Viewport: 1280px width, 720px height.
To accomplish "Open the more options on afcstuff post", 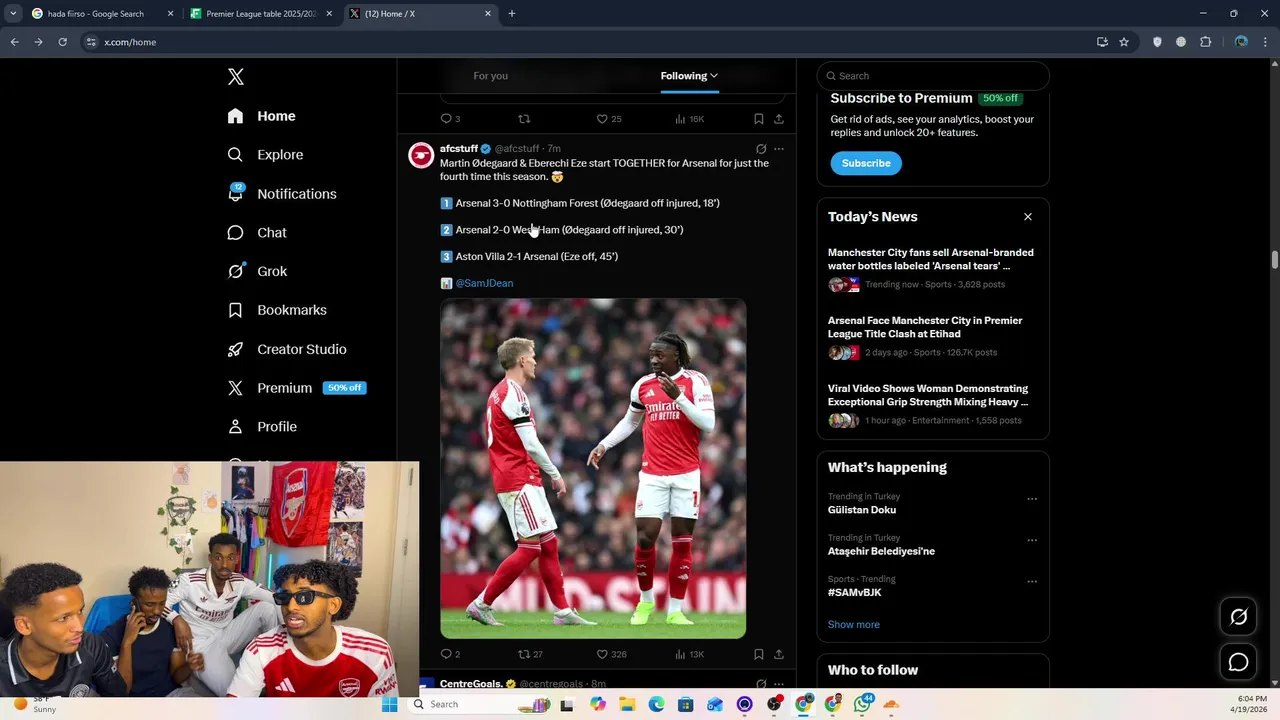I will point(779,149).
